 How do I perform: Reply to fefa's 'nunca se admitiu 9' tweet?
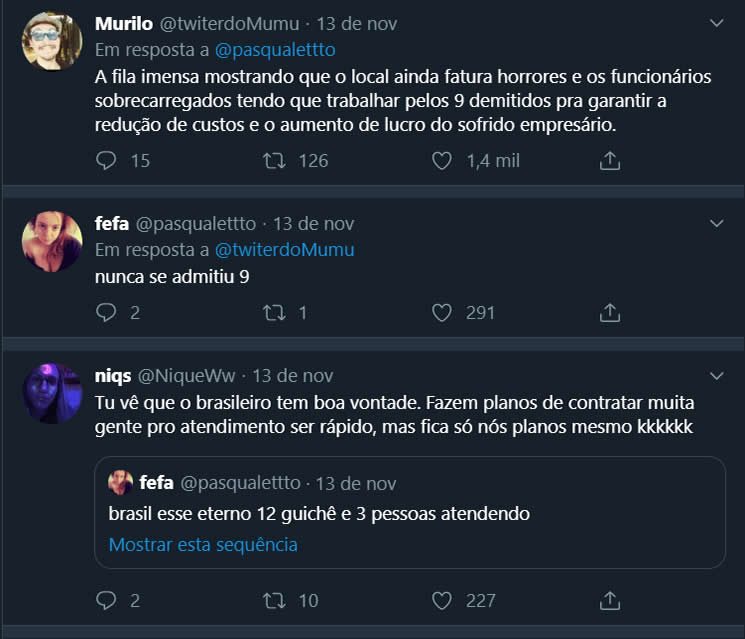107,313
